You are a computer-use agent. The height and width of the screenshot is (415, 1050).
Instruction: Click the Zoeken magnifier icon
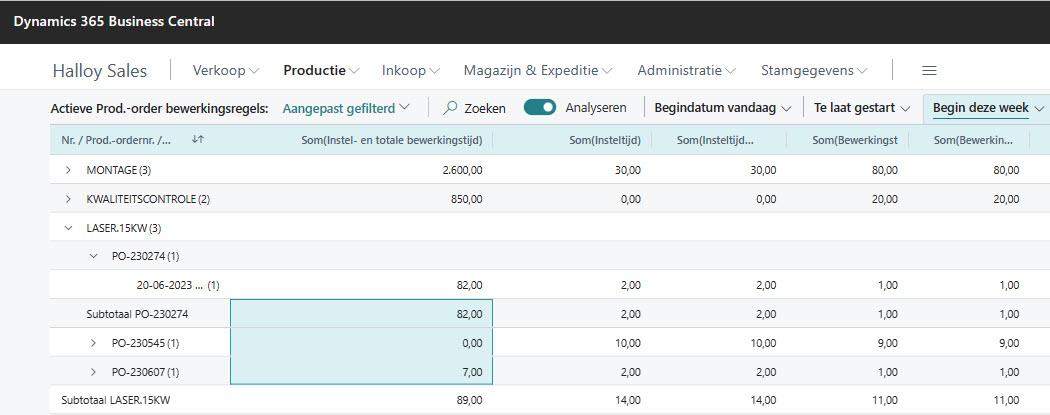click(x=451, y=107)
